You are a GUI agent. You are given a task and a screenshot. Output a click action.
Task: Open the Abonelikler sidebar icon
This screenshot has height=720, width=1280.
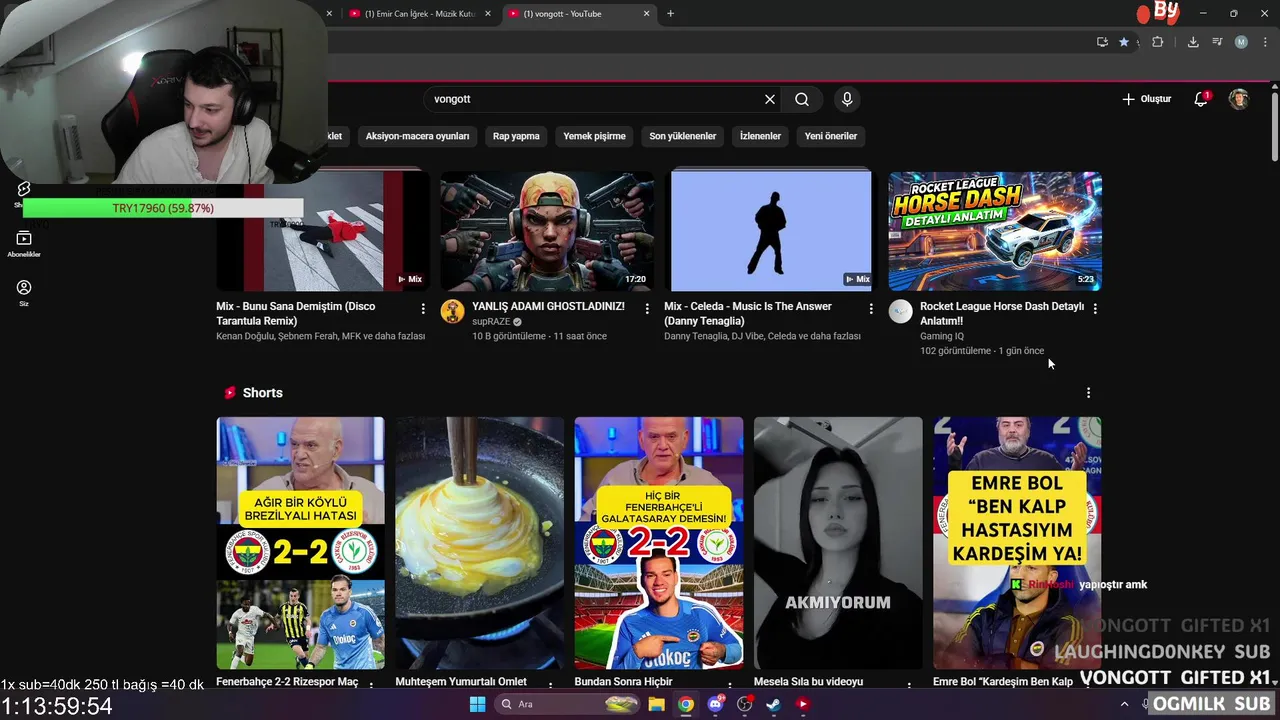[24, 243]
